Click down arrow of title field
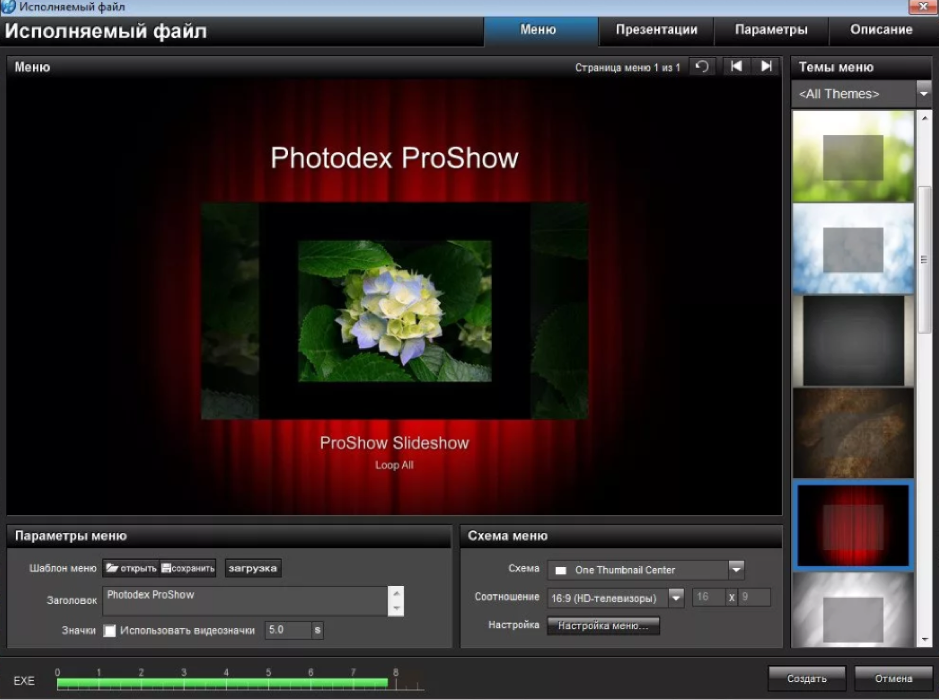The image size is (939, 700). (x=396, y=608)
